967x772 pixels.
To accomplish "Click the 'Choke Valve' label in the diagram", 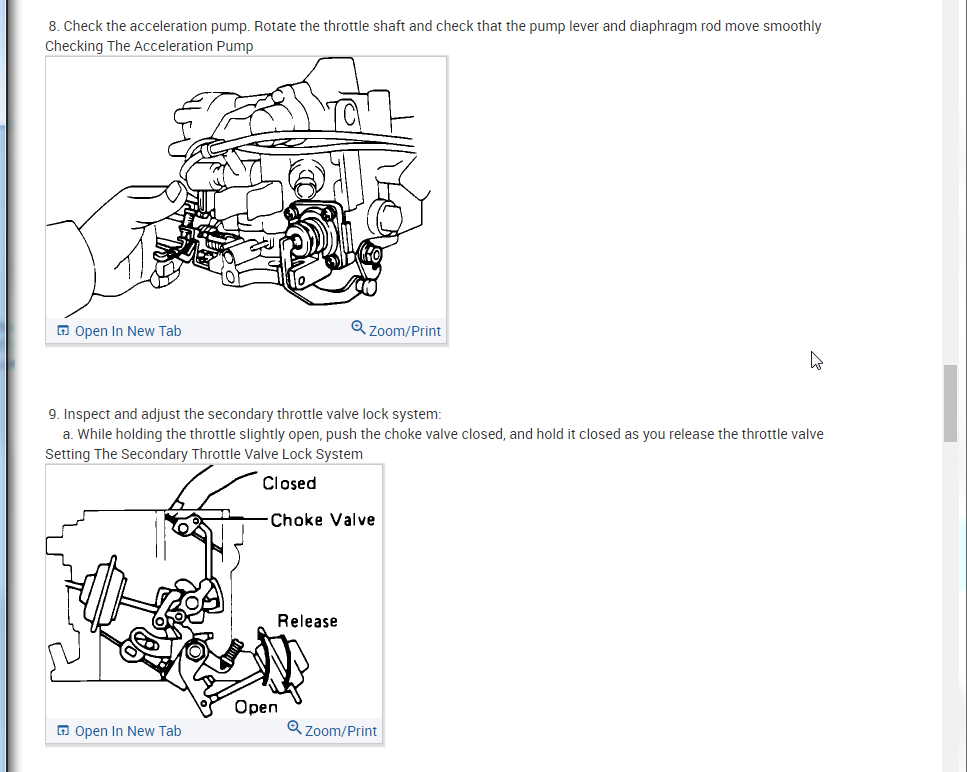I will pos(323,520).
